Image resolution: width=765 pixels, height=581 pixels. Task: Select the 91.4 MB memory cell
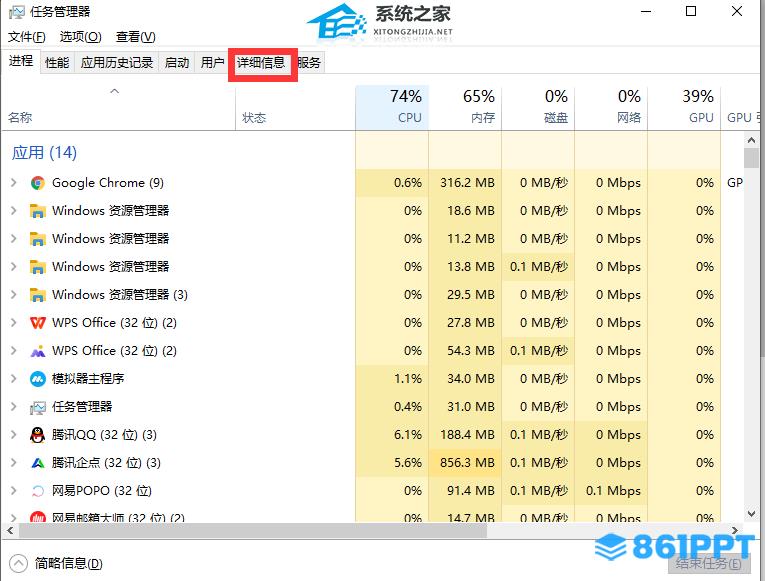[x=465, y=490]
